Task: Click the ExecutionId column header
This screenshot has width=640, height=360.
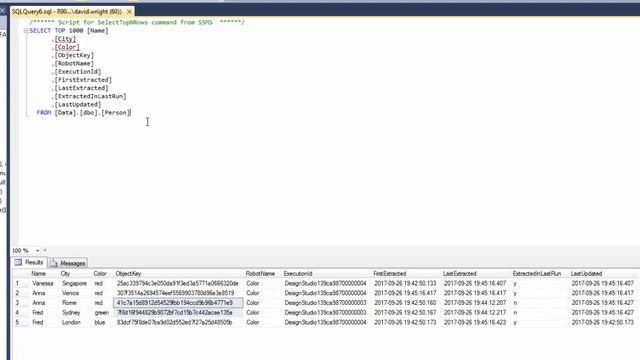Action: [x=298, y=273]
